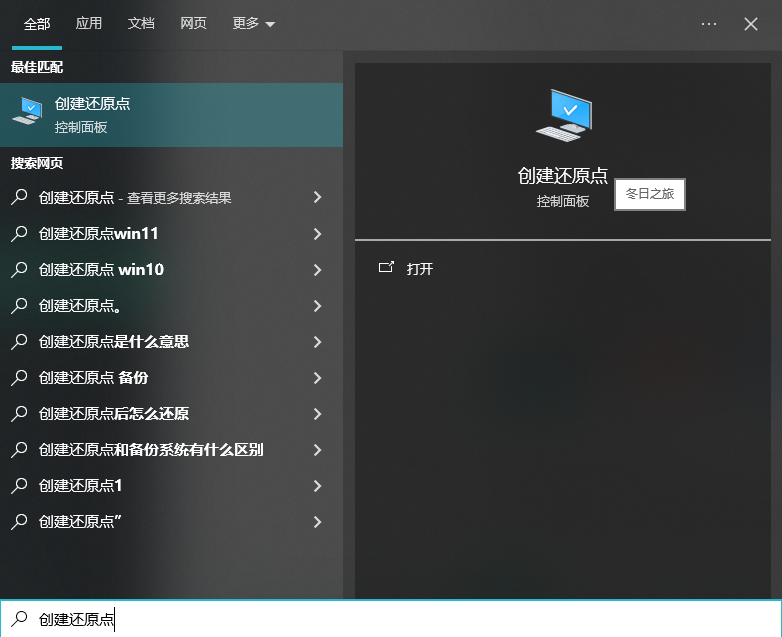Click 打开 in the preview pane
Screen dimensions: 782x637
click(419, 269)
